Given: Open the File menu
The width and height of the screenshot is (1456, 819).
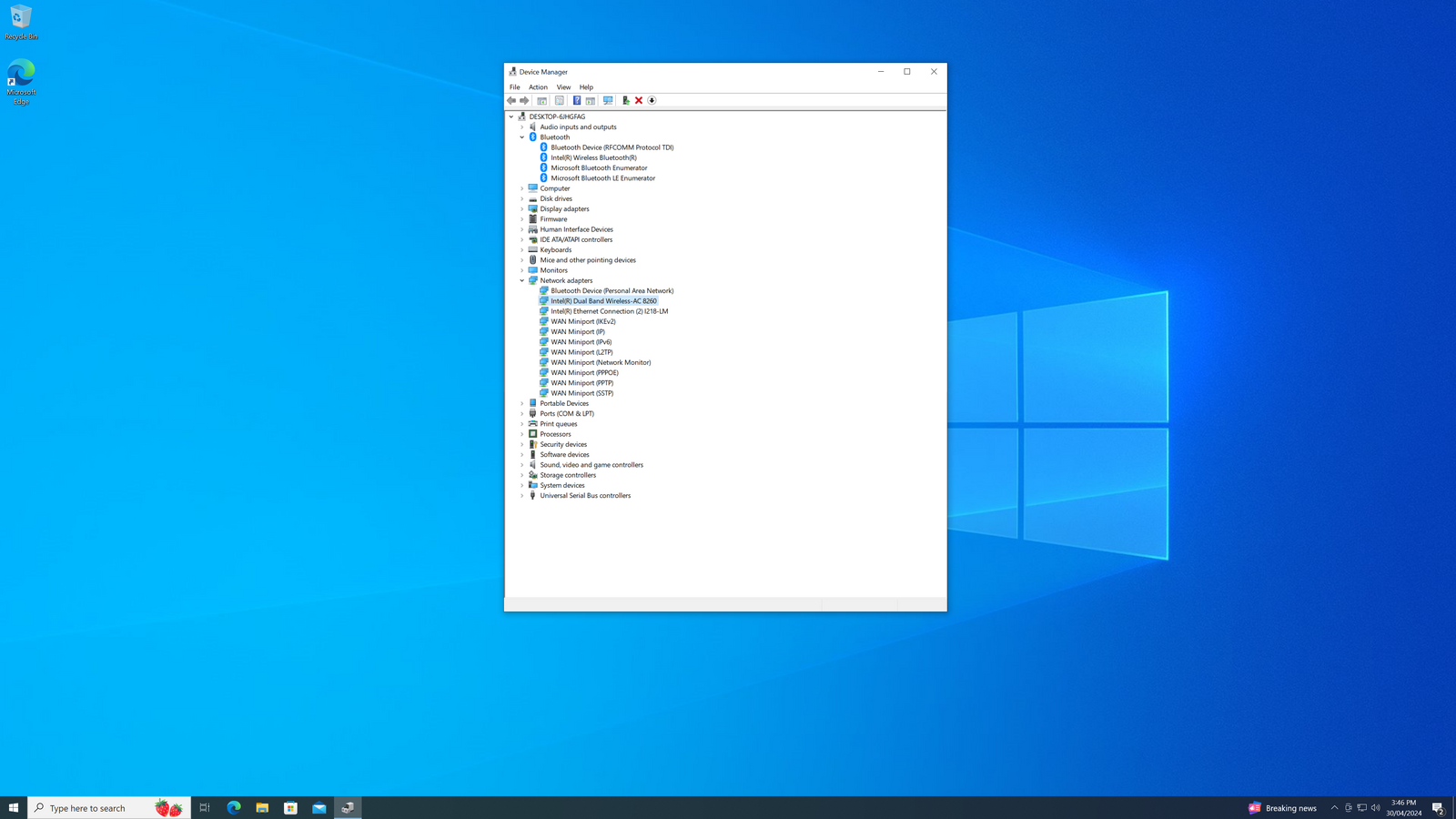Looking at the screenshot, I should coord(515,87).
